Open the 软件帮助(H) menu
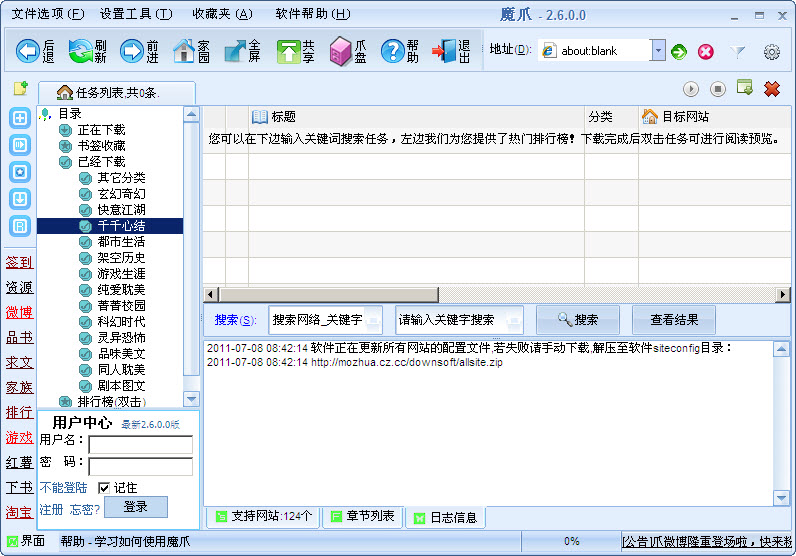This screenshot has width=796, height=556. [x=313, y=14]
